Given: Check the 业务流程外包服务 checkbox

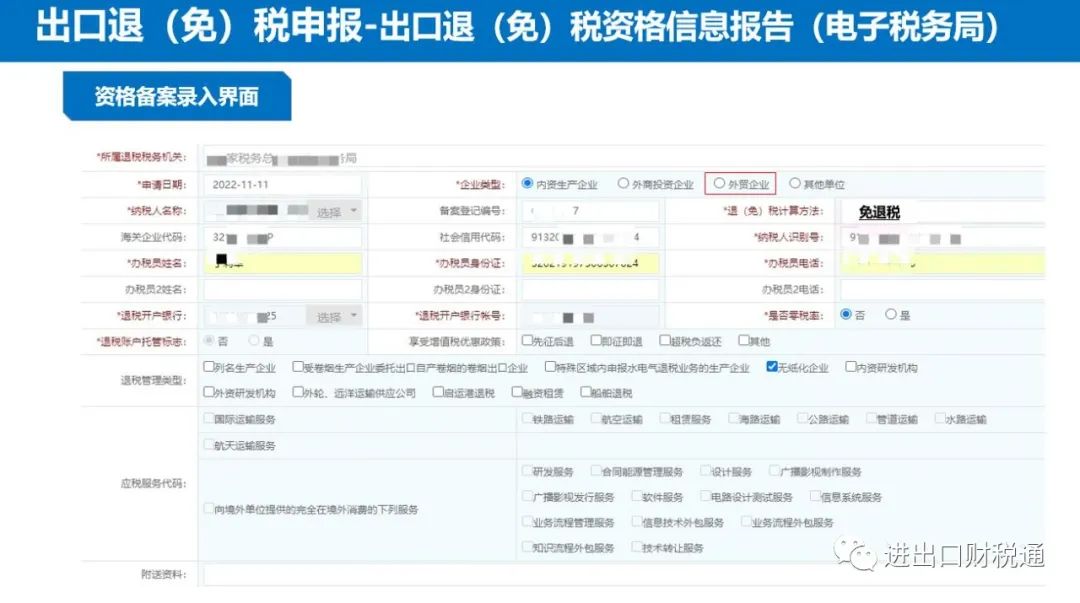Looking at the screenshot, I should (746, 522).
